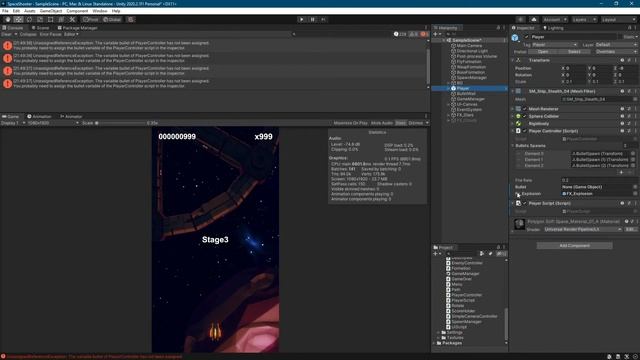Switch to the Package Manager tab
This screenshot has height=360, width=640.
[x=78, y=28]
